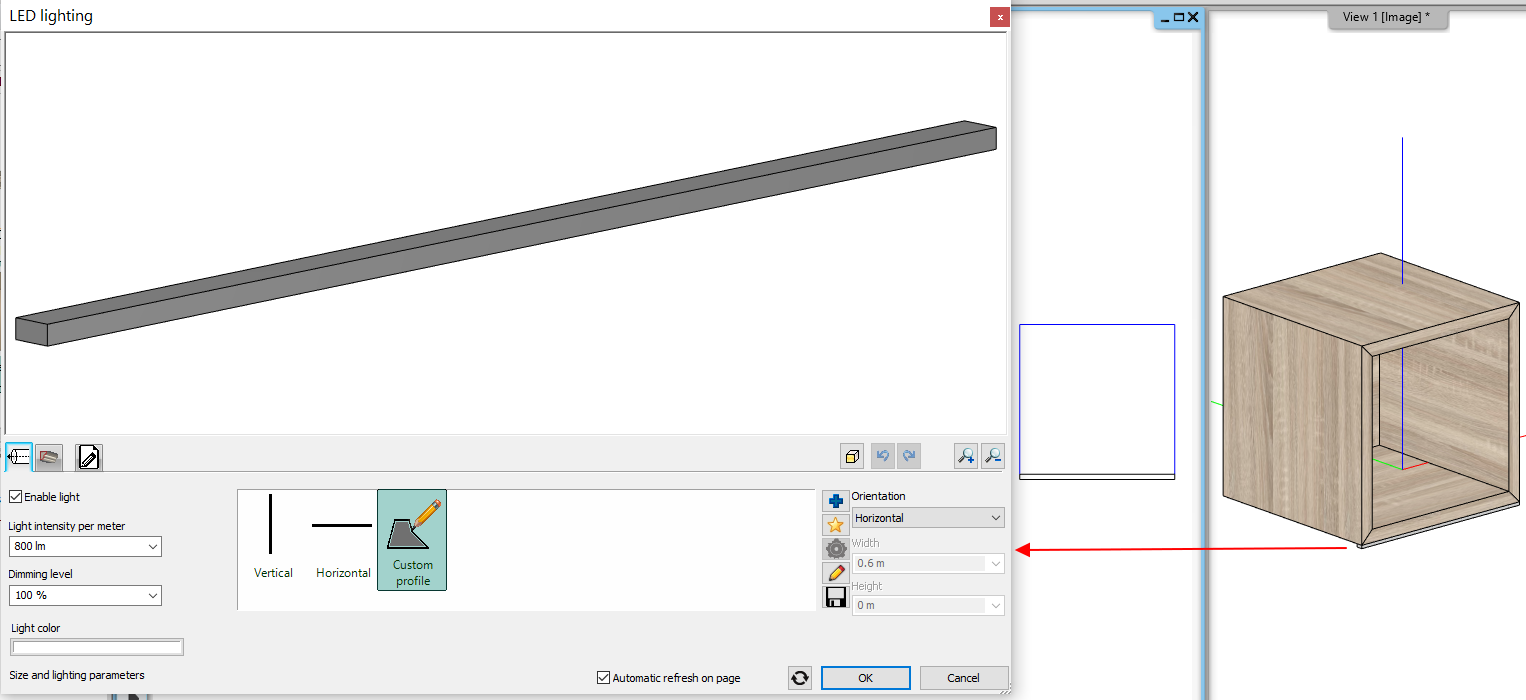Open the page-with-pencil edit tab icon
Screen dimensions: 1526x700
[89, 457]
